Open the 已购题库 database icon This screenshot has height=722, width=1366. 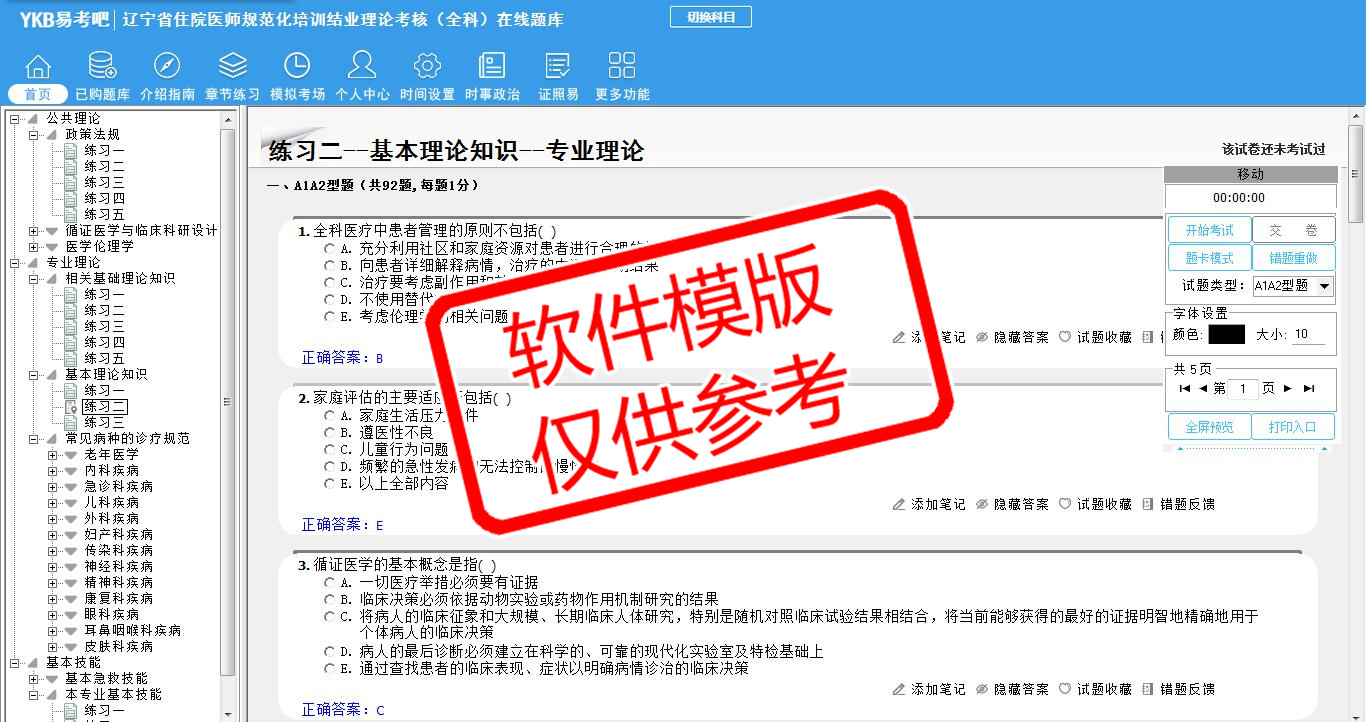[x=102, y=67]
